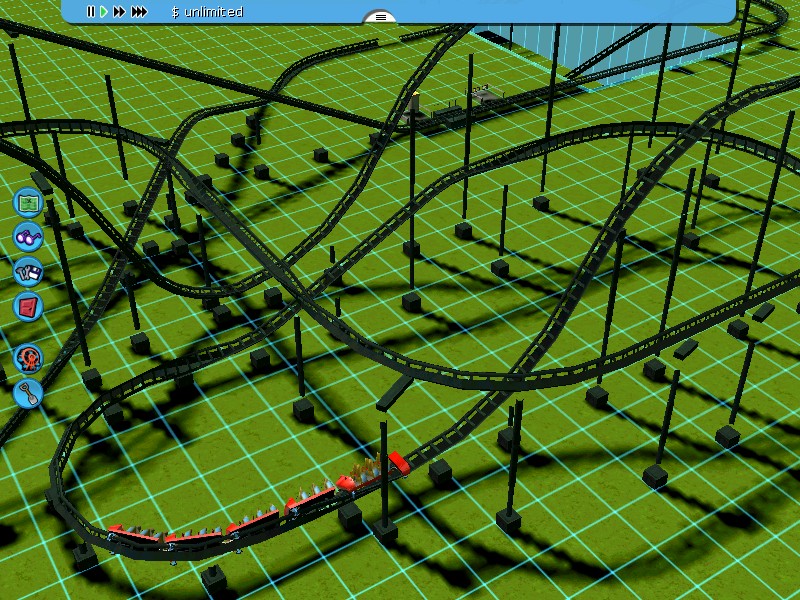Pause the game simulation

pyautogui.click(x=91, y=12)
